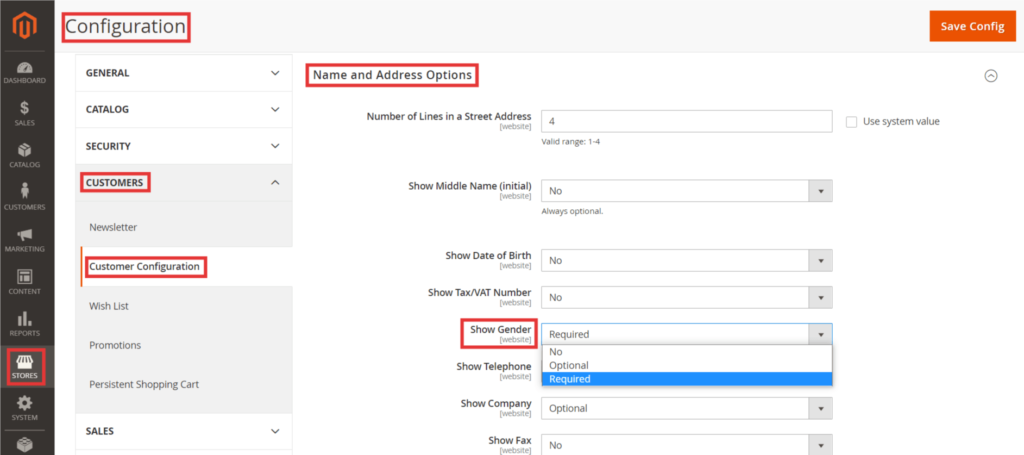Click the Valid range: 1-4 note

pyautogui.click(x=571, y=141)
